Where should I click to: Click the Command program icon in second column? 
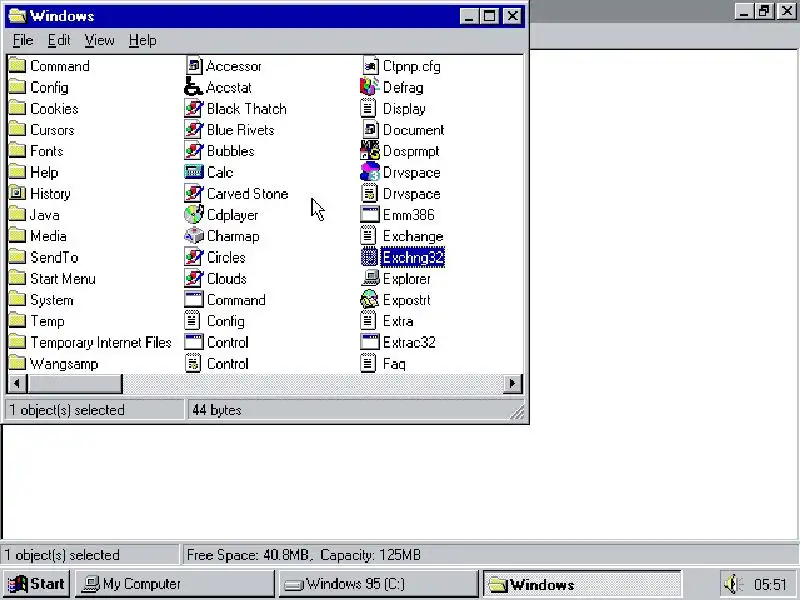194,300
